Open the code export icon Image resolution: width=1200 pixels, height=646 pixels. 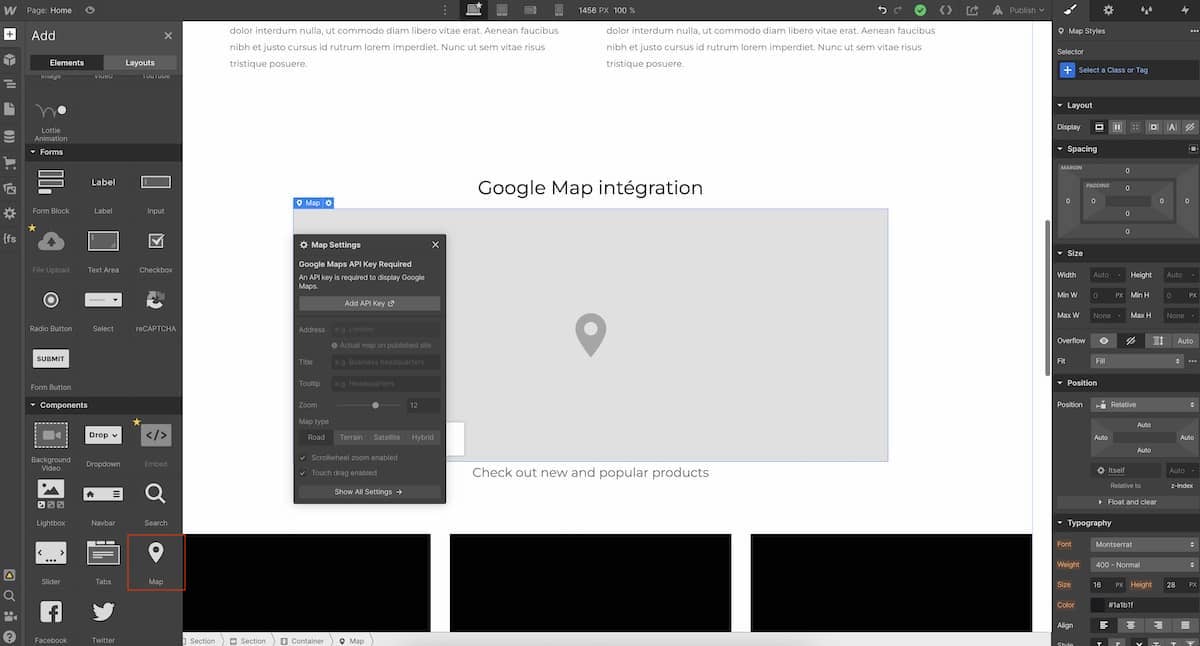[946, 10]
